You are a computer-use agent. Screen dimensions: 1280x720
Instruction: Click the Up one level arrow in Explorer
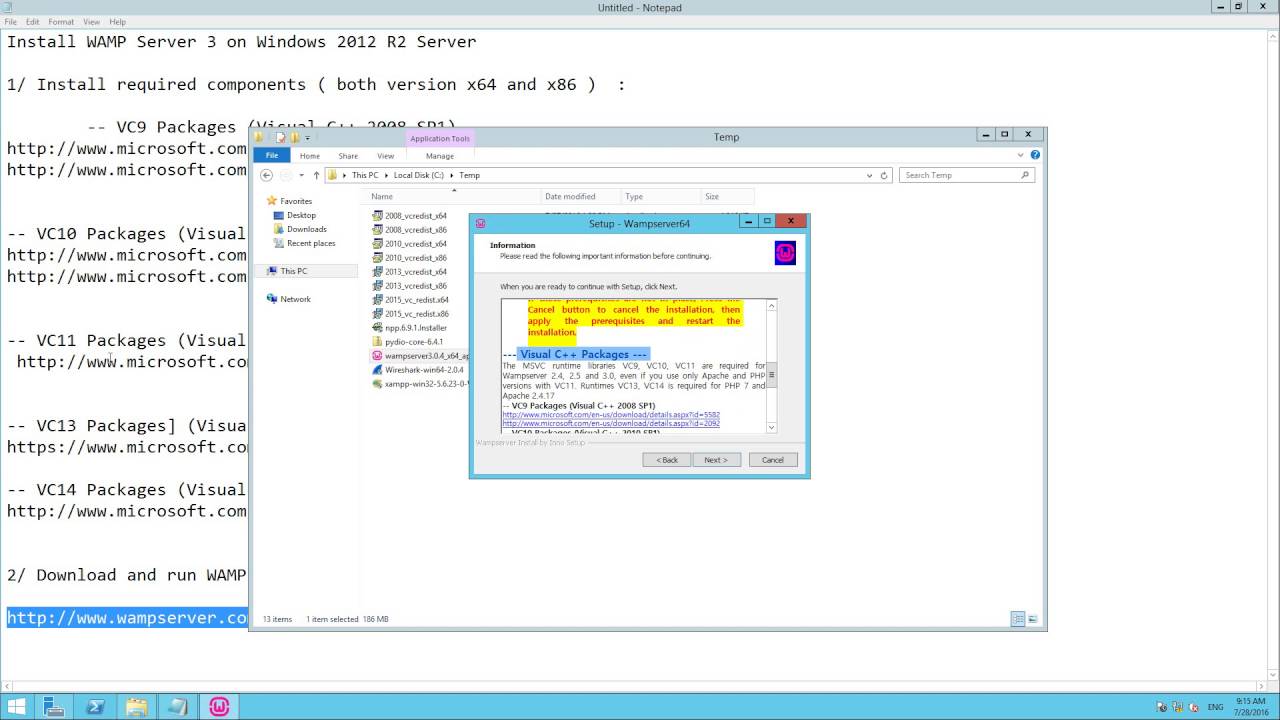[x=316, y=175]
